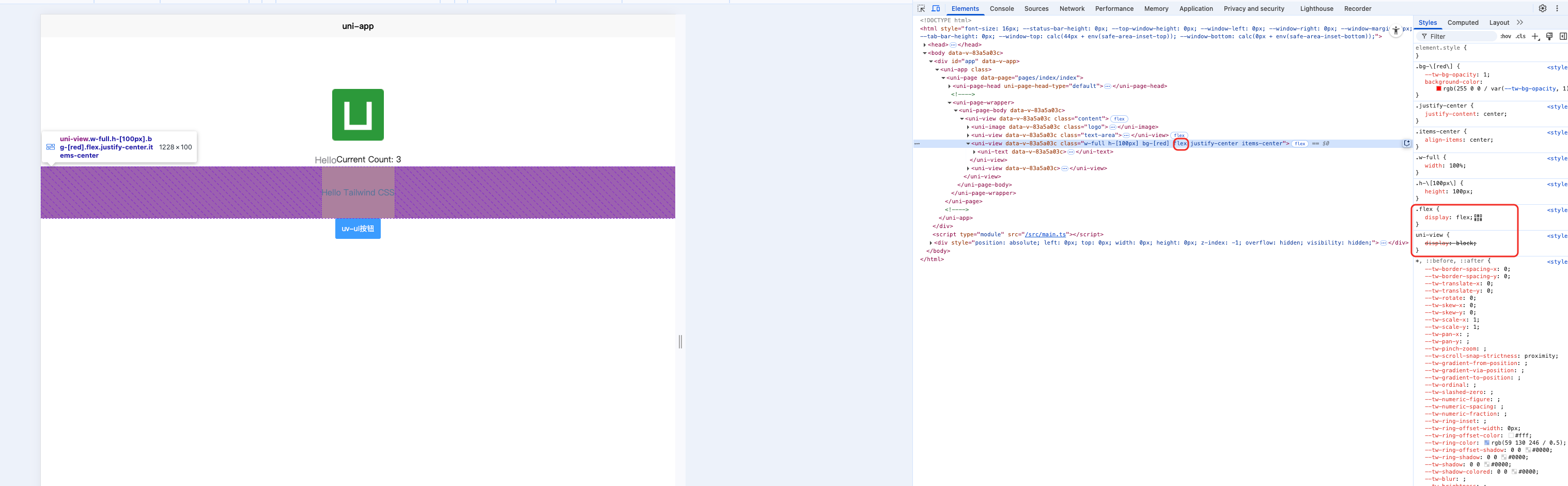The image size is (1568, 486).
Task: Click the blue uv-ui button on the page
Action: pos(358,229)
